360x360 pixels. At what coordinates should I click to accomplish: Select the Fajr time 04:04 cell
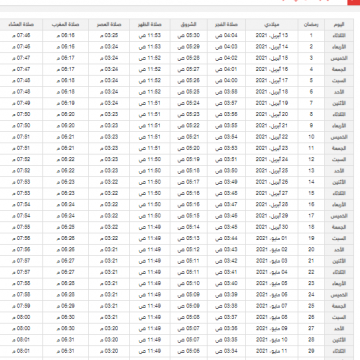point(226,36)
